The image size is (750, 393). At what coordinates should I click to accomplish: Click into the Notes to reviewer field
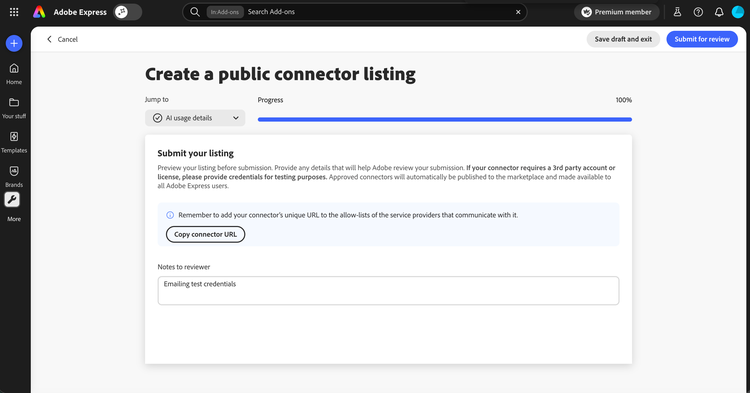(x=388, y=291)
